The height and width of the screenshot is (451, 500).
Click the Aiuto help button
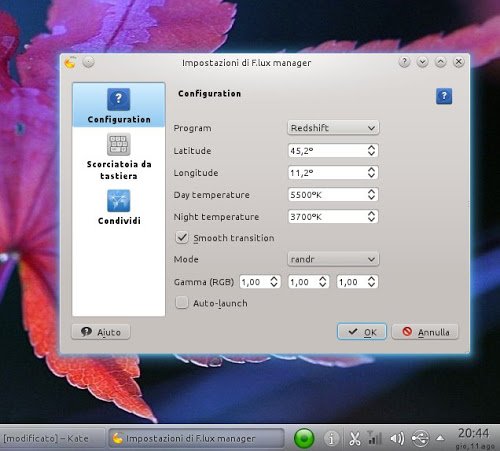tap(101, 332)
